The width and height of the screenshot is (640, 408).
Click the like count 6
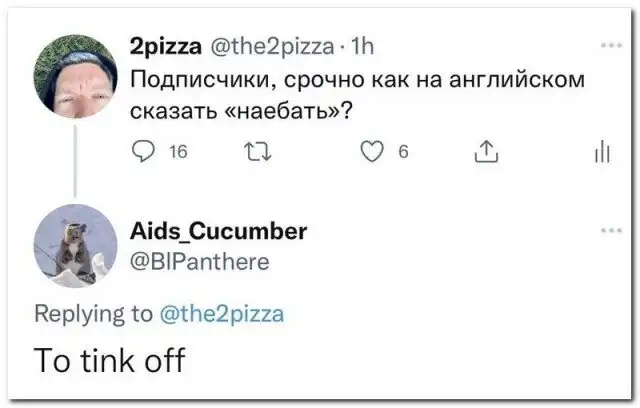pyautogui.click(x=402, y=151)
